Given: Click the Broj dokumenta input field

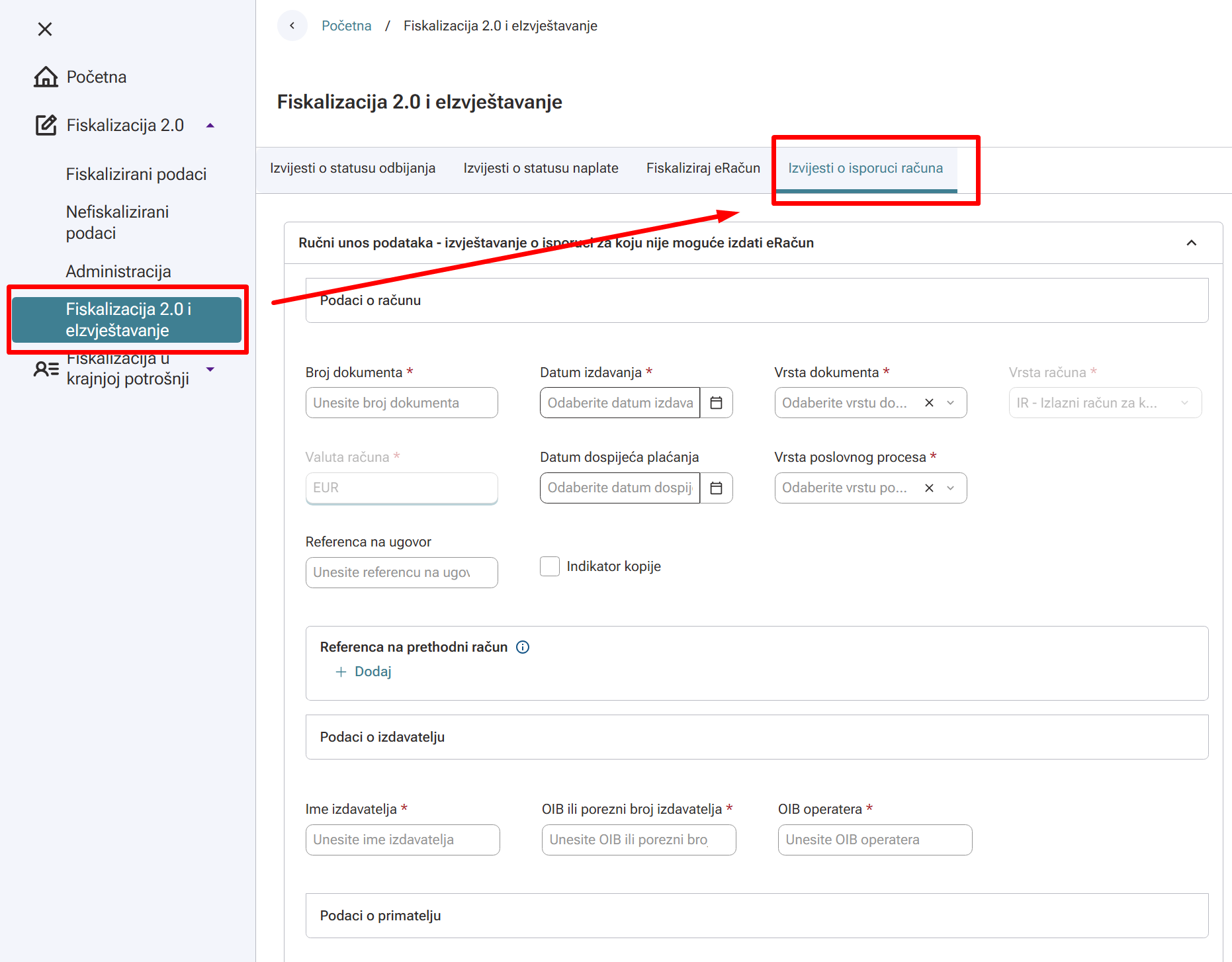Looking at the screenshot, I should [x=401, y=403].
